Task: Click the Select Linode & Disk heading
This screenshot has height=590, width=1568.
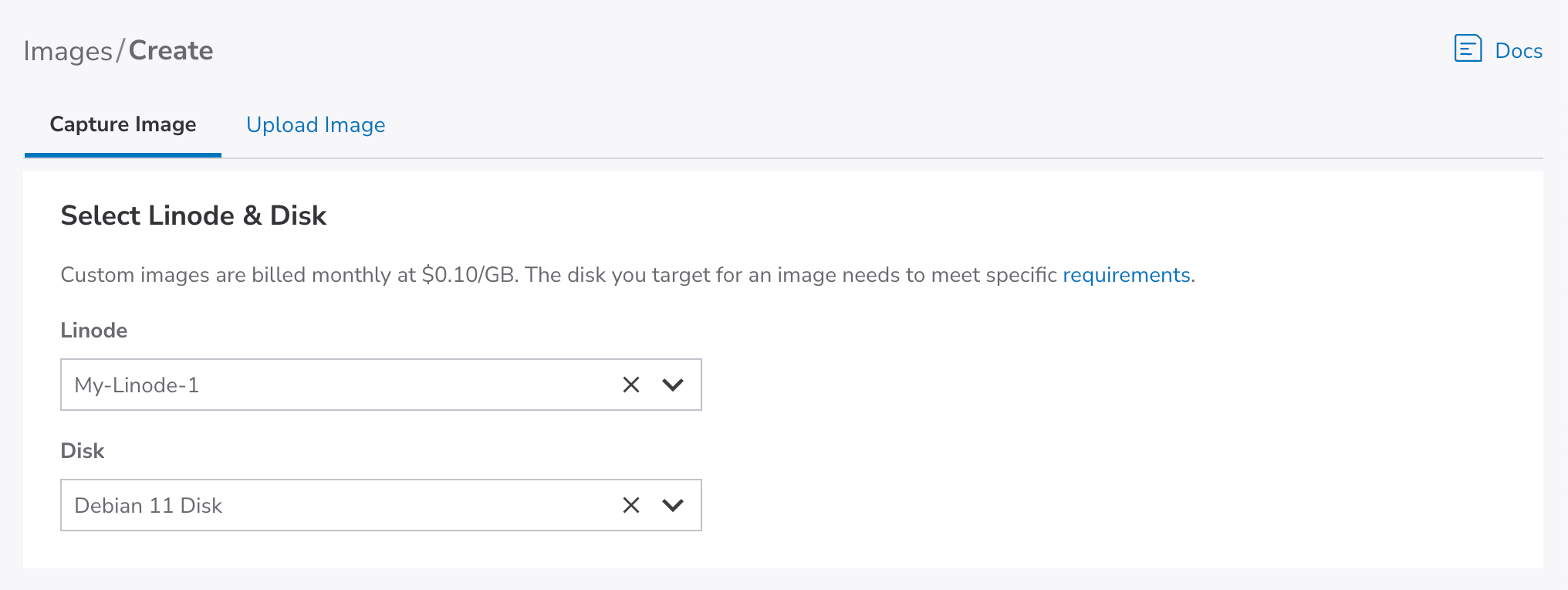Action: pos(193,215)
